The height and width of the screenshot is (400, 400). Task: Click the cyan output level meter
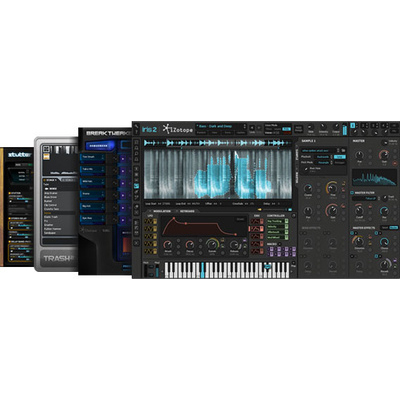click(x=345, y=129)
